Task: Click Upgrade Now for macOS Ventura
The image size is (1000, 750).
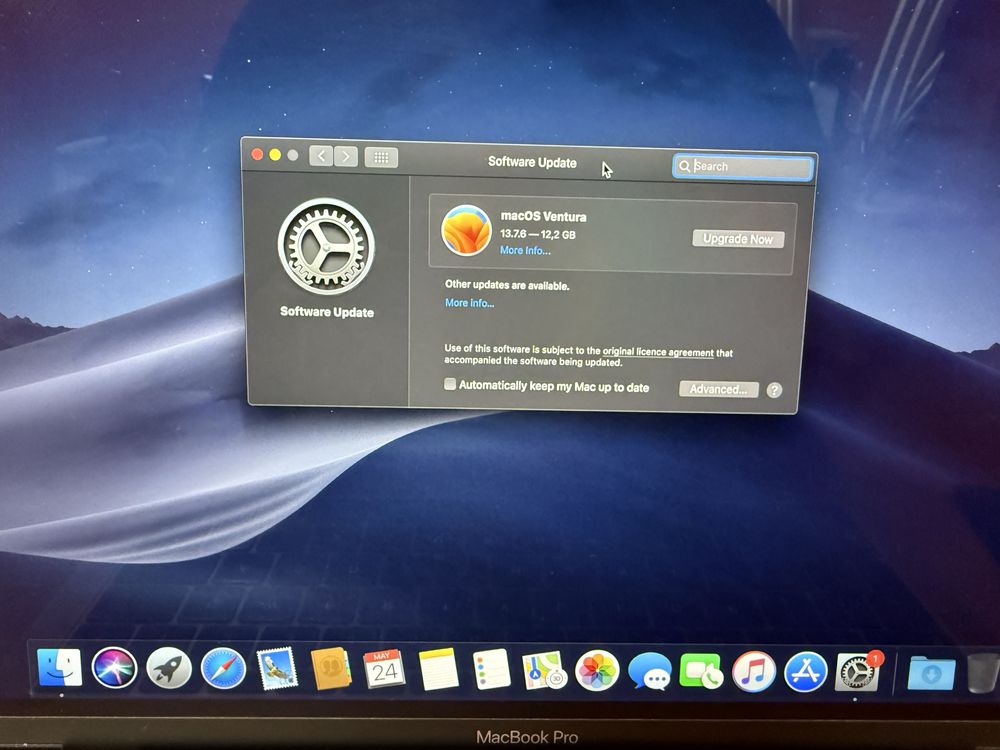Action: [738, 239]
